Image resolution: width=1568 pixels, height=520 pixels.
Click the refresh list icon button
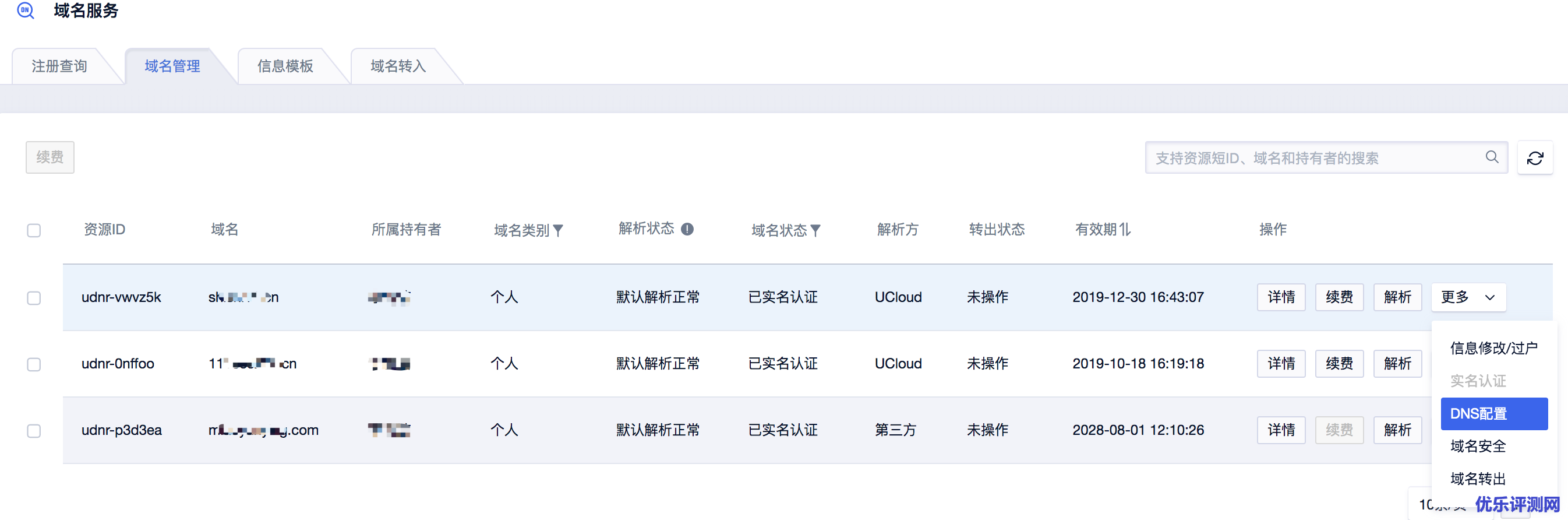point(1535,159)
